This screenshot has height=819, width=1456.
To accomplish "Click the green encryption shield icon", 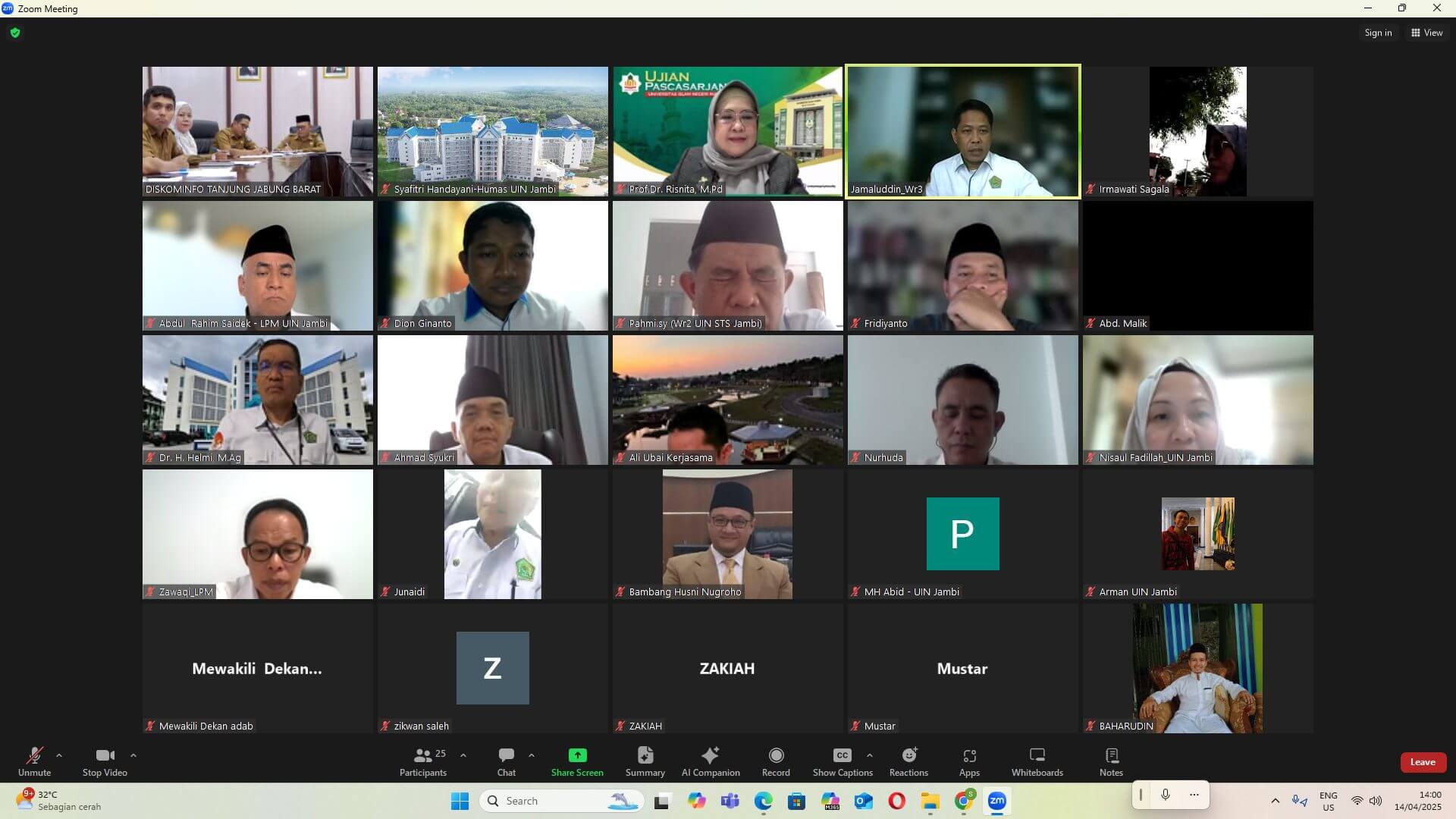I will [15, 33].
